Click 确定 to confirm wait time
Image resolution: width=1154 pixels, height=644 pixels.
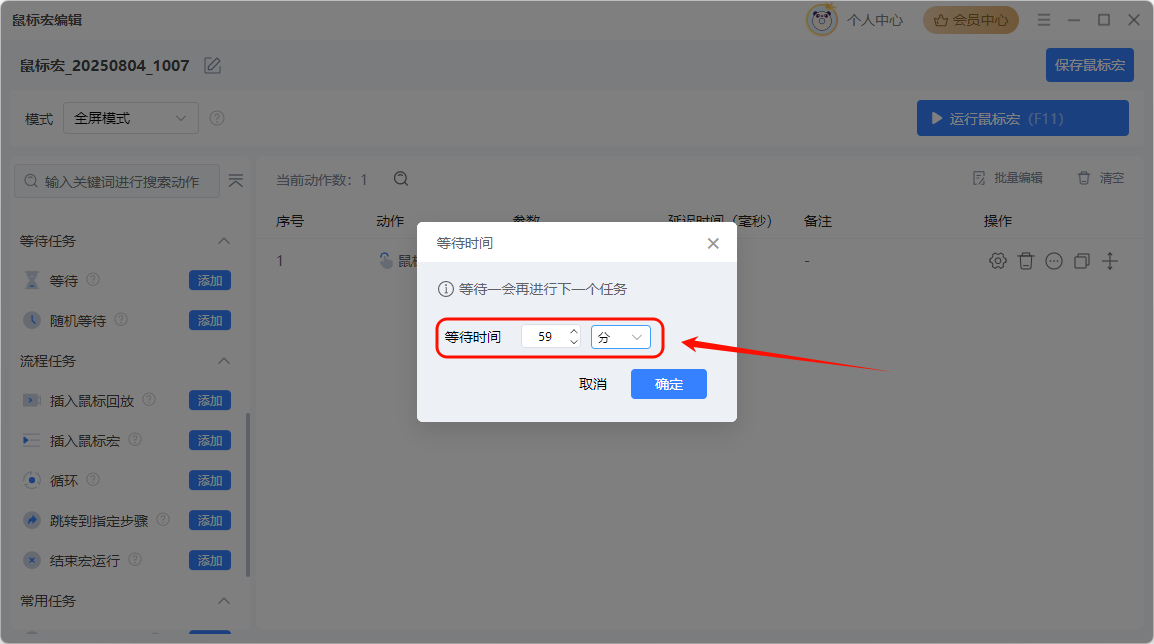[x=668, y=384]
